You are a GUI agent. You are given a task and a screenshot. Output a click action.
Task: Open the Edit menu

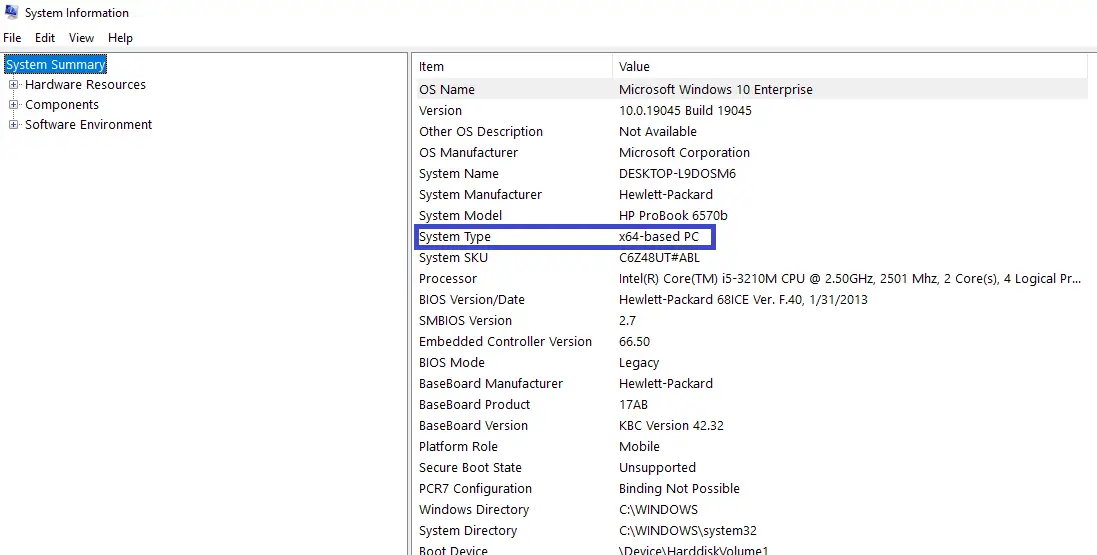pyautogui.click(x=45, y=38)
